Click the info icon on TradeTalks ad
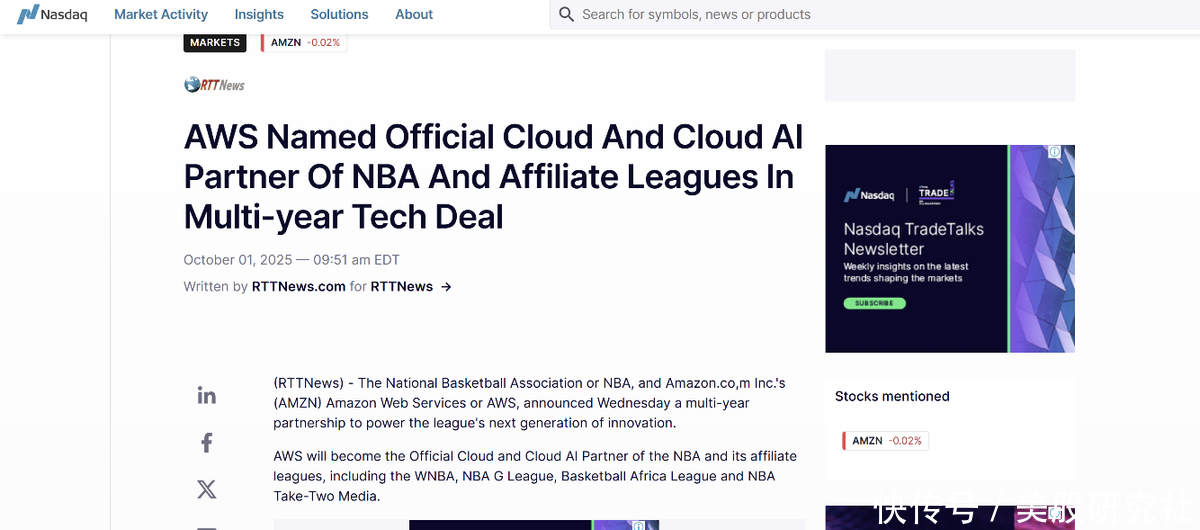This screenshot has width=1200, height=530. (x=1054, y=152)
